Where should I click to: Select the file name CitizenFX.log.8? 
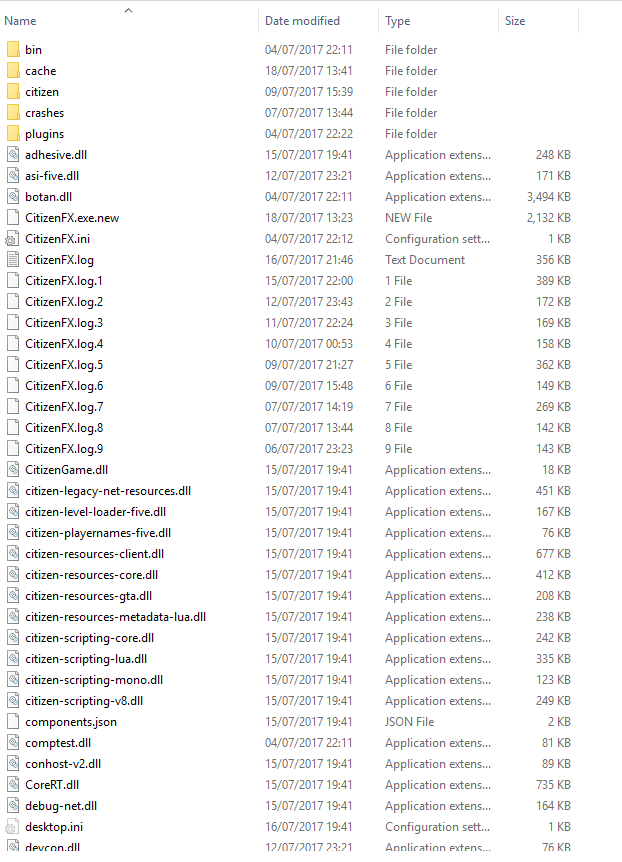(64, 428)
